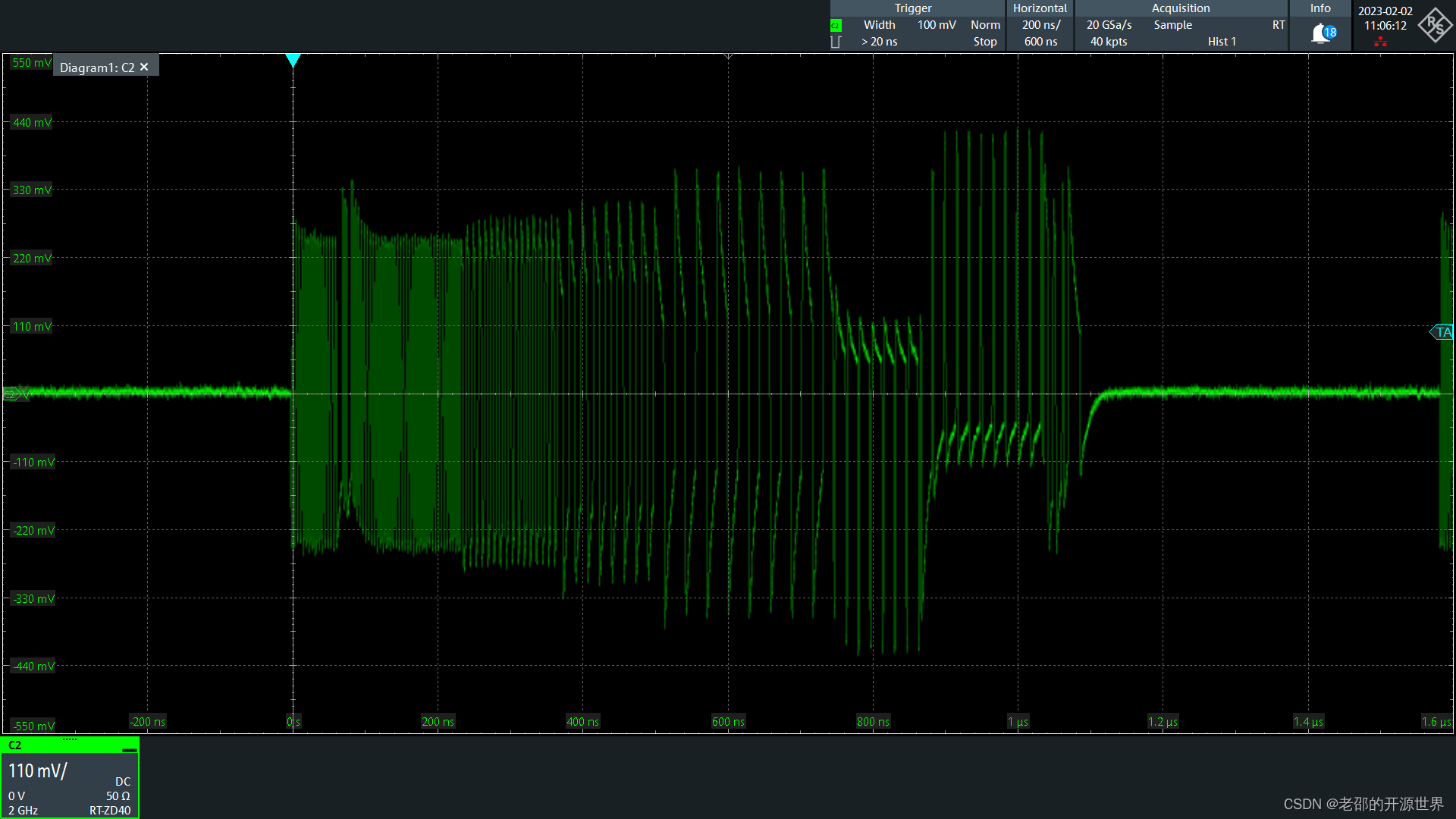Viewport: 1456px width, 819px height.
Task: Open the Acquisition settings menu
Action: (x=1181, y=8)
